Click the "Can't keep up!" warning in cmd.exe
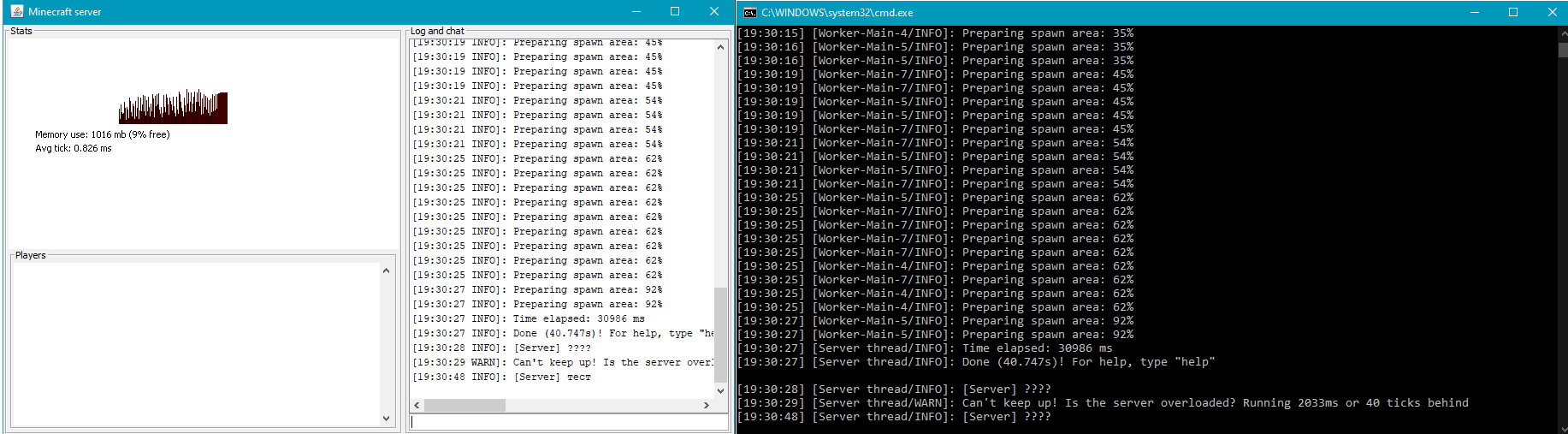 click(x=1104, y=403)
